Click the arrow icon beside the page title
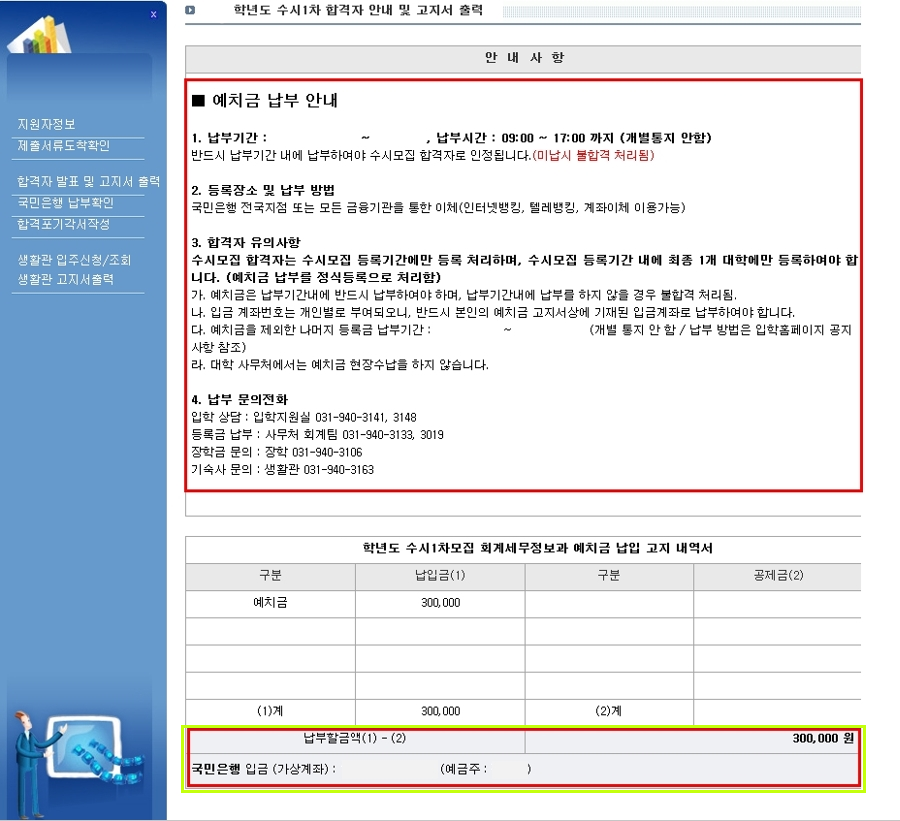900x821 pixels. click(x=190, y=11)
